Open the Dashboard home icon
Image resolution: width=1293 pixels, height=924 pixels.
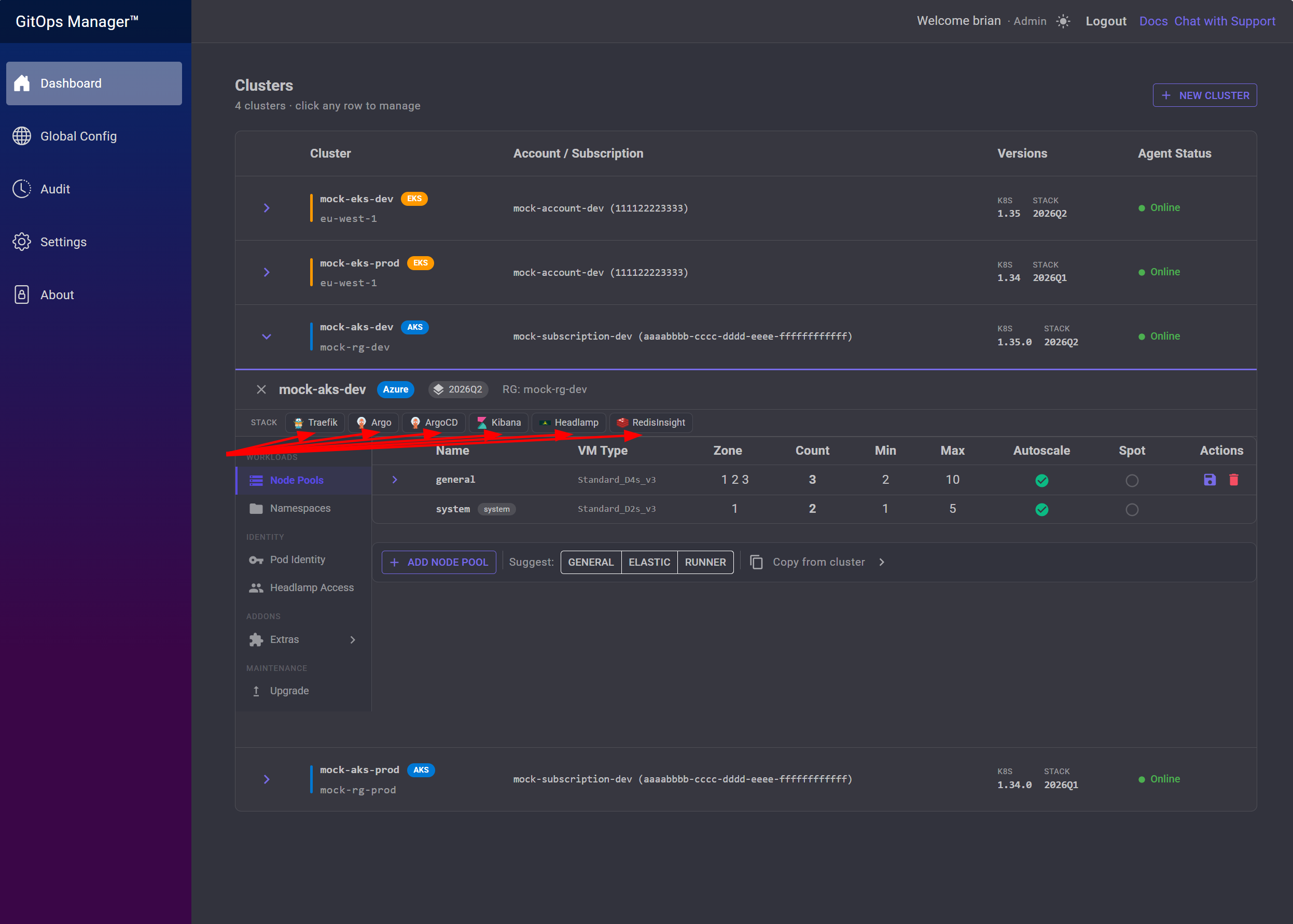click(22, 83)
